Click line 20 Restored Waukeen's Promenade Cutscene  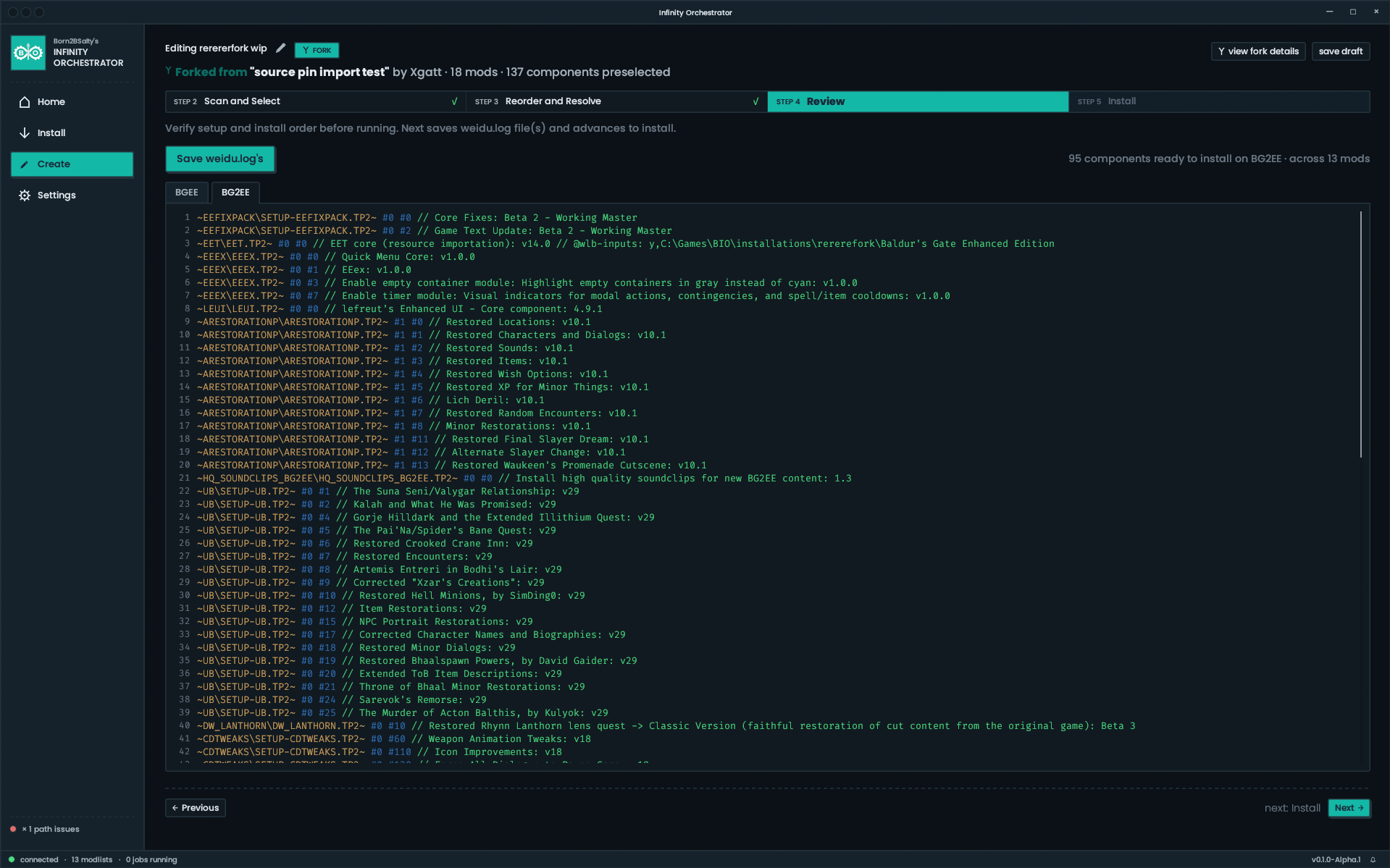coord(452,465)
